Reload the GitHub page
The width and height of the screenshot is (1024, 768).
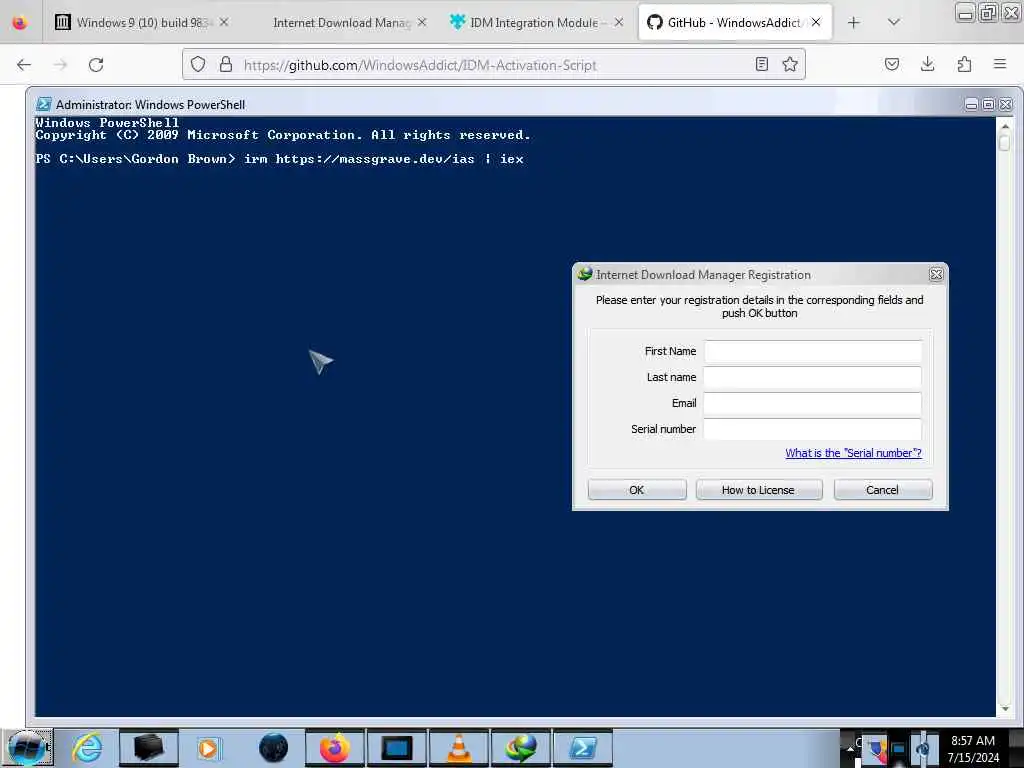(x=96, y=65)
